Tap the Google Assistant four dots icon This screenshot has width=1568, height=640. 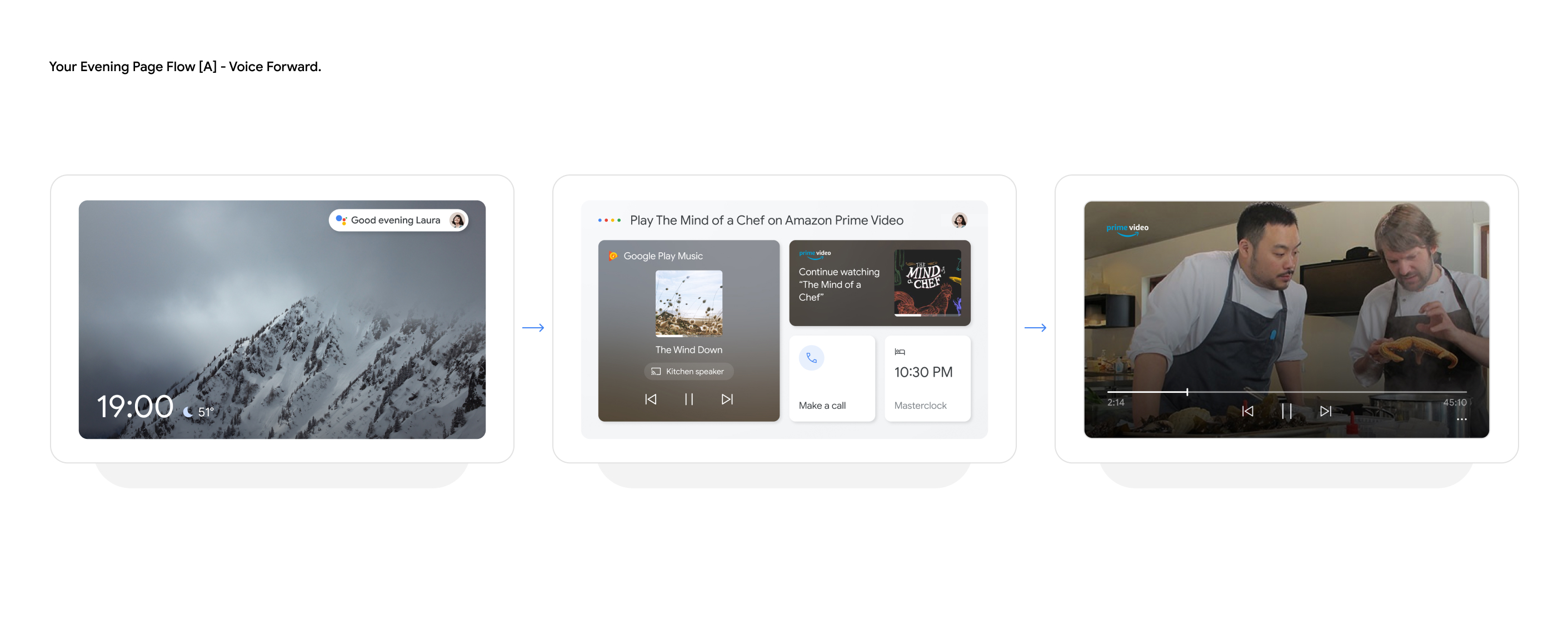[610, 220]
